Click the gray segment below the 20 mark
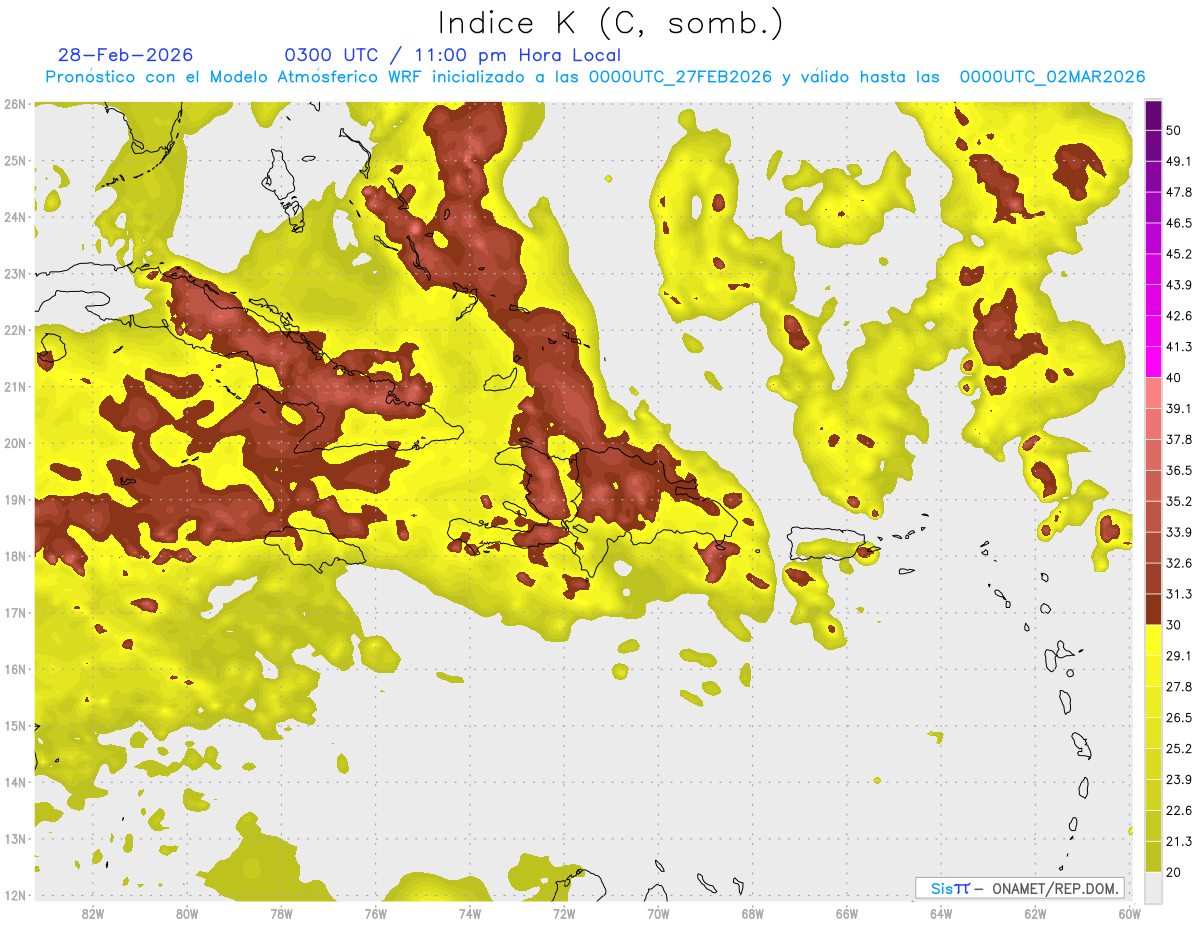The image size is (1200, 927). (x=1153, y=887)
